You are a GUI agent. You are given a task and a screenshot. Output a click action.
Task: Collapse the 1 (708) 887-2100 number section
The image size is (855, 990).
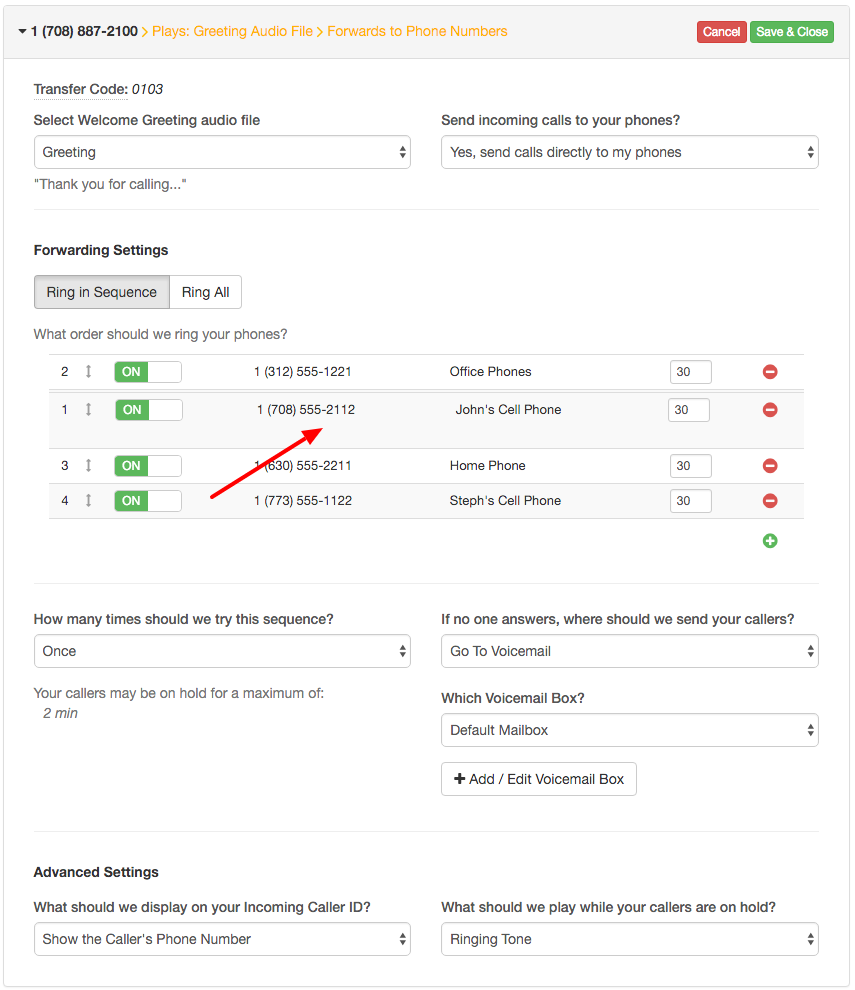click(x=22, y=31)
